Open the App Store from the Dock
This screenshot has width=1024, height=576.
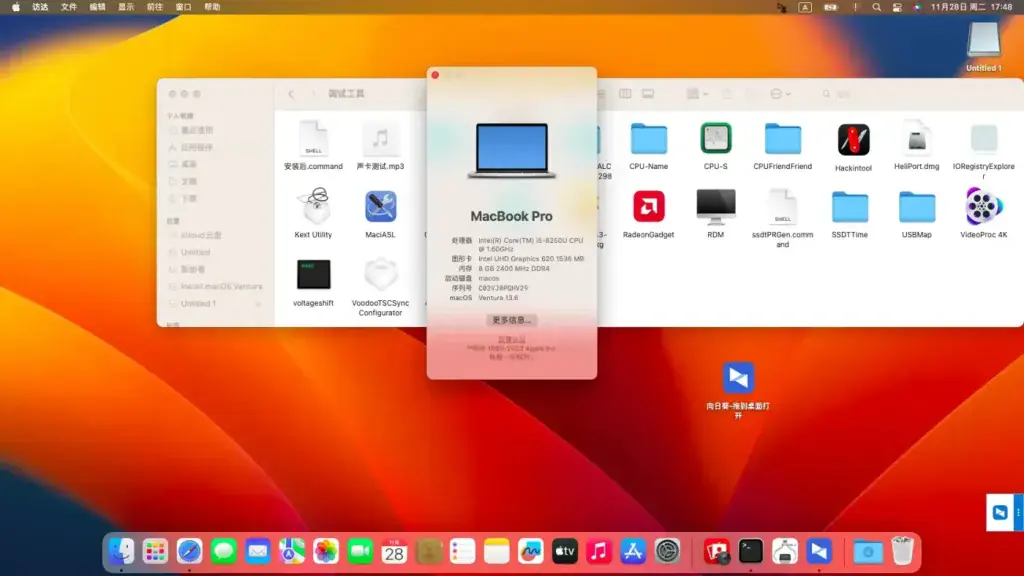click(633, 552)
